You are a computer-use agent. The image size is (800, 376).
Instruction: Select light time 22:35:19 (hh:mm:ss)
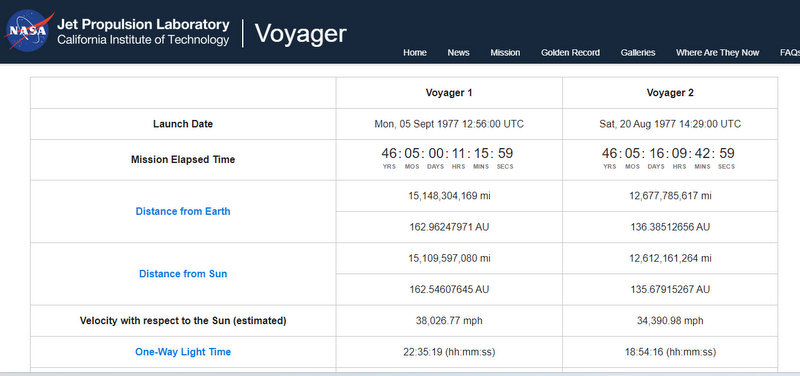coord(449,352)
